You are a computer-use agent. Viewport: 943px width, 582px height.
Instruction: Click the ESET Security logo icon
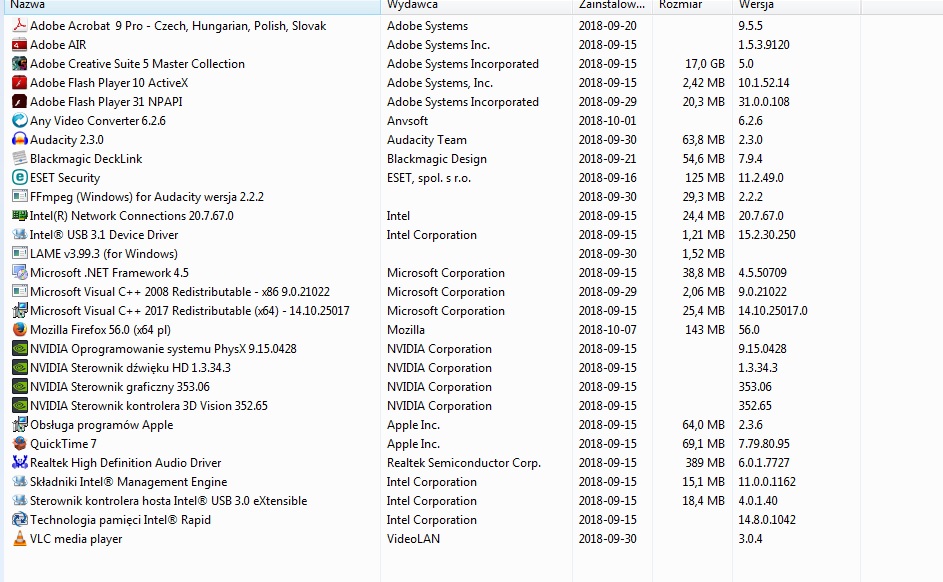click(x=20, y=177)
